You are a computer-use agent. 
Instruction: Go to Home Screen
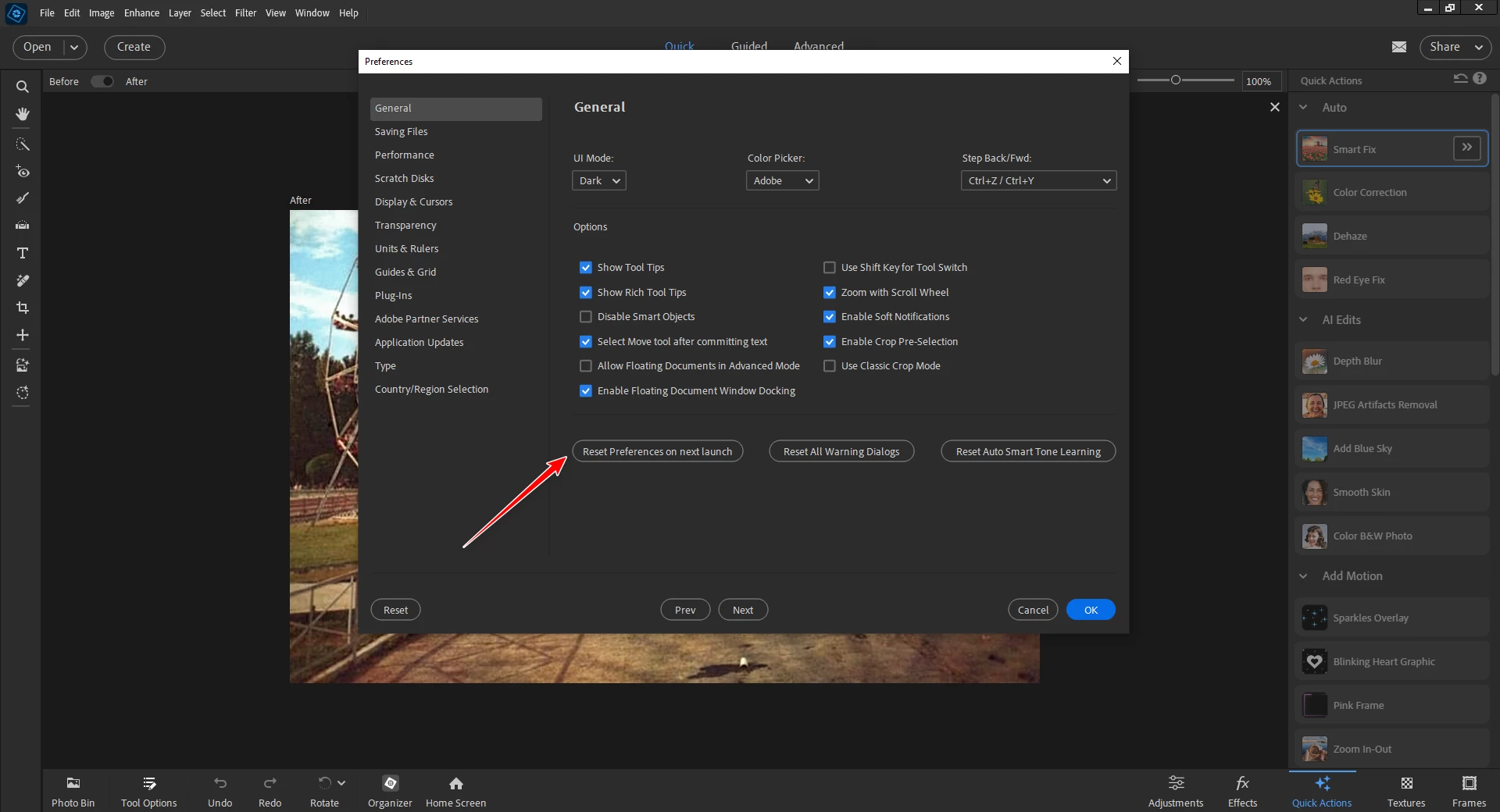tap(455, 791)
